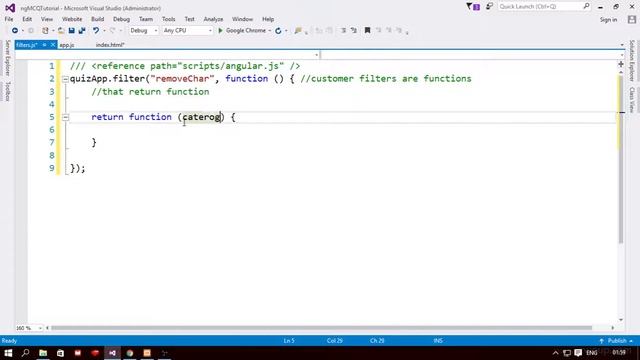Toggle bookmark with the bookmark icon
This screenshot has height=360, width=640.
[x=367, y=31]
